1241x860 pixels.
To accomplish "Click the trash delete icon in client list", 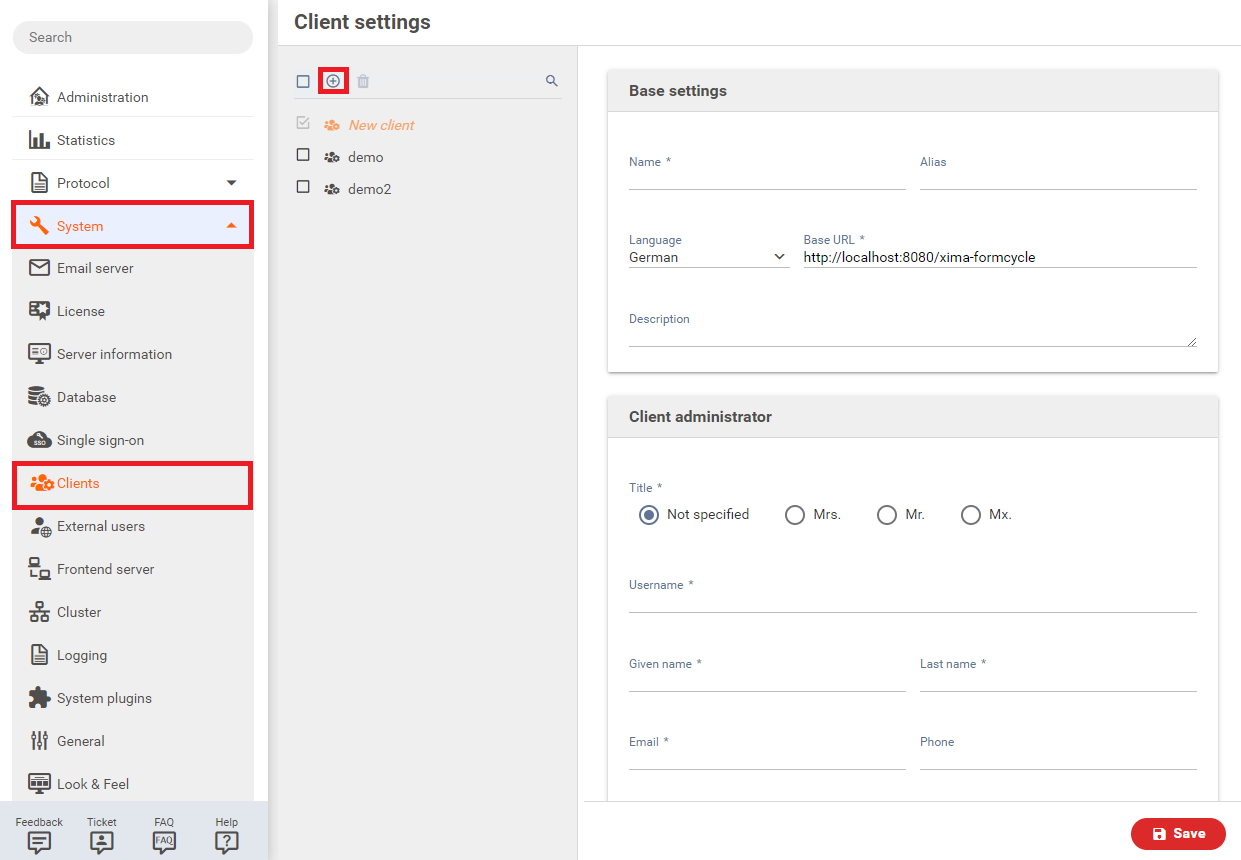I will [363, 81].
